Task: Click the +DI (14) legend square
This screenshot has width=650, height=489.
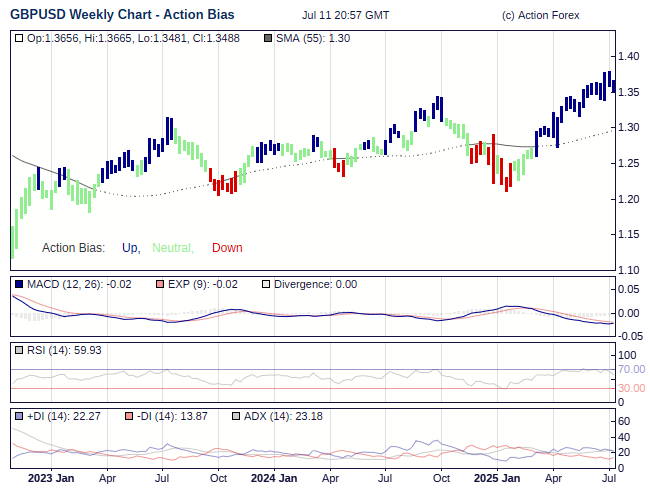Action: tap(19, 416)
